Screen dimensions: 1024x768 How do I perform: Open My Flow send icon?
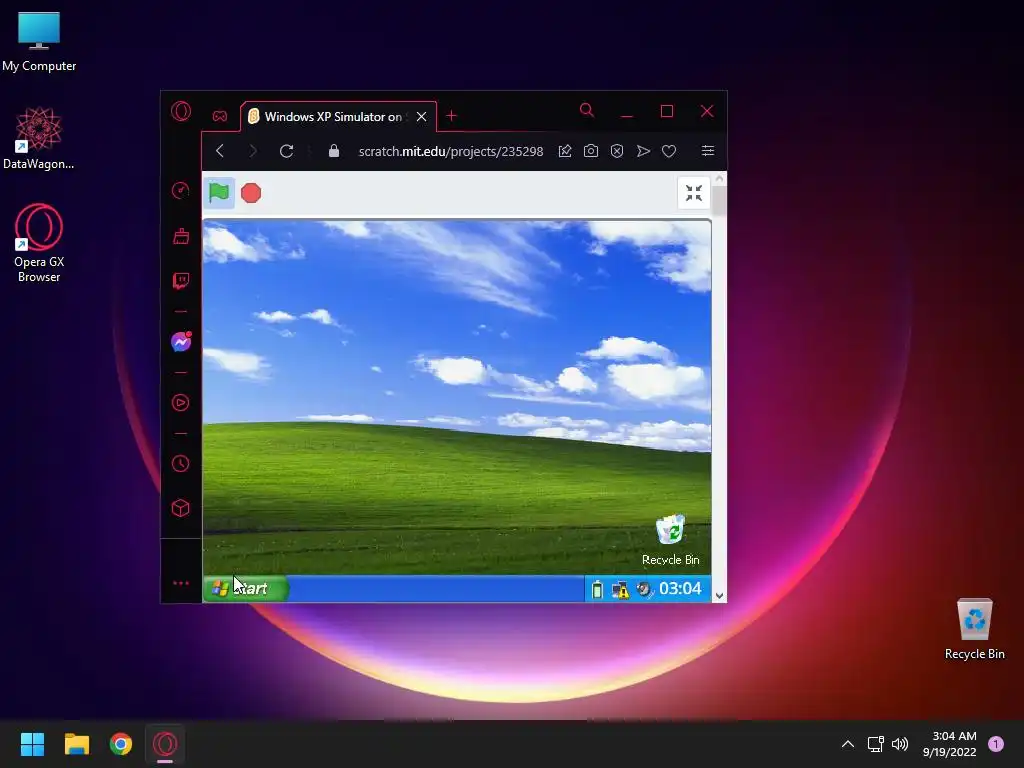(643, 151)
